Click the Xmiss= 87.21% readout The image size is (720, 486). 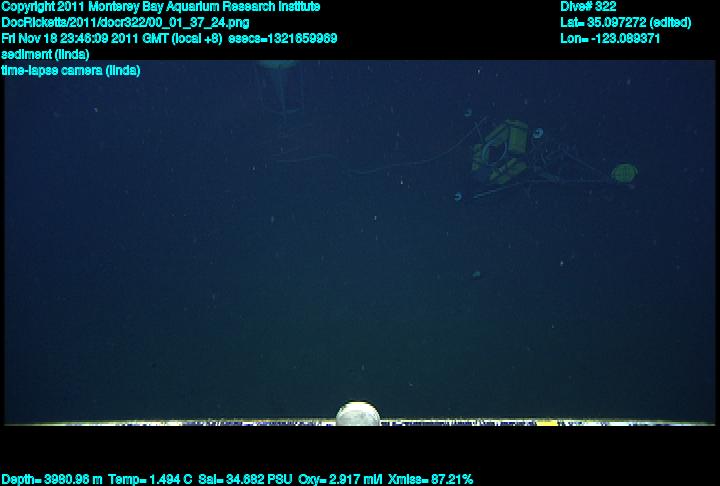[x=431, y=479]
